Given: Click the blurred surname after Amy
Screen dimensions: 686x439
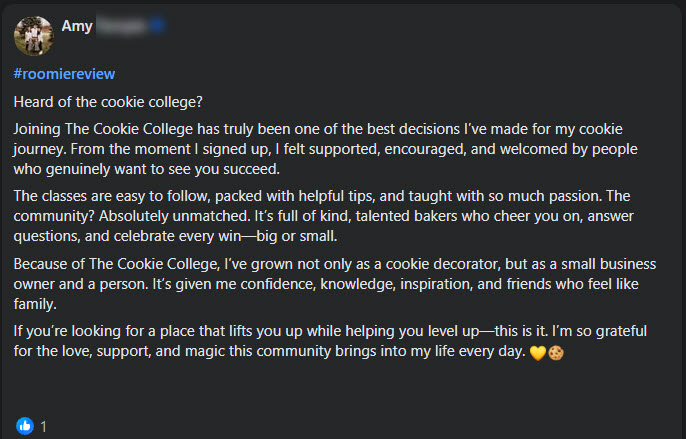Looking at the screenshot, I should (121, 25).
